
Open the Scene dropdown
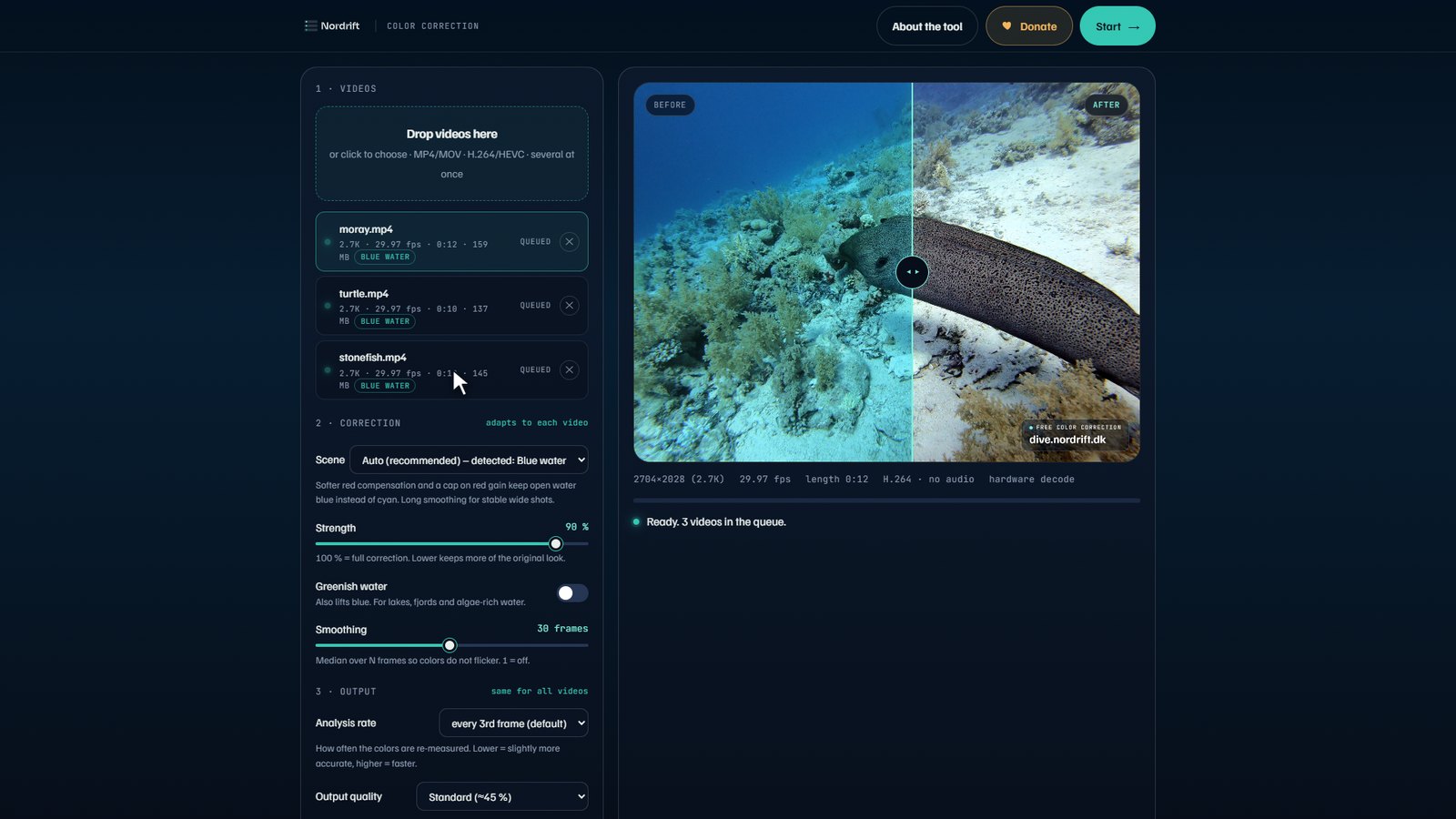[x=469, y=460]
